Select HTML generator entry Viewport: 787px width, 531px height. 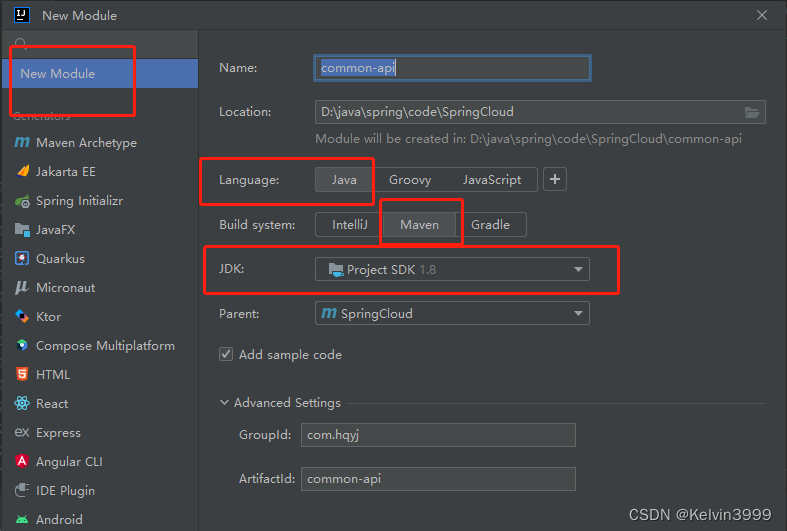click(x=100, y=374)
